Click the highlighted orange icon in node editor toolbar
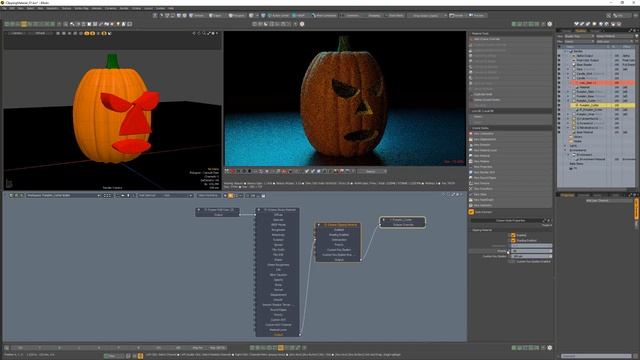Screen dimensions: 640x360 (231, 196)
